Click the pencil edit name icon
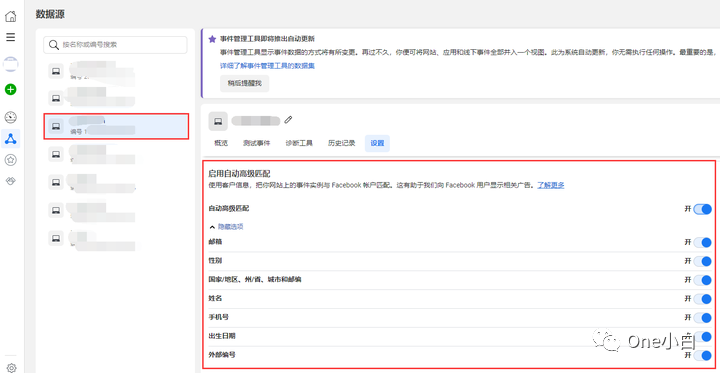Screen dimensions: 720x373 click(x=288, y=120)
